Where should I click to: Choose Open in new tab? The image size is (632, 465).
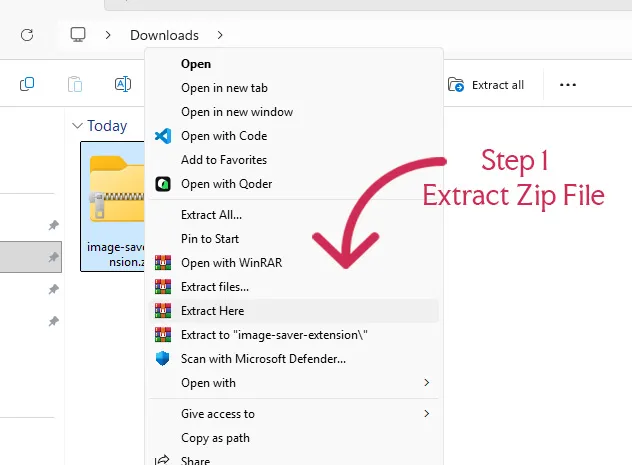(294, 88)
